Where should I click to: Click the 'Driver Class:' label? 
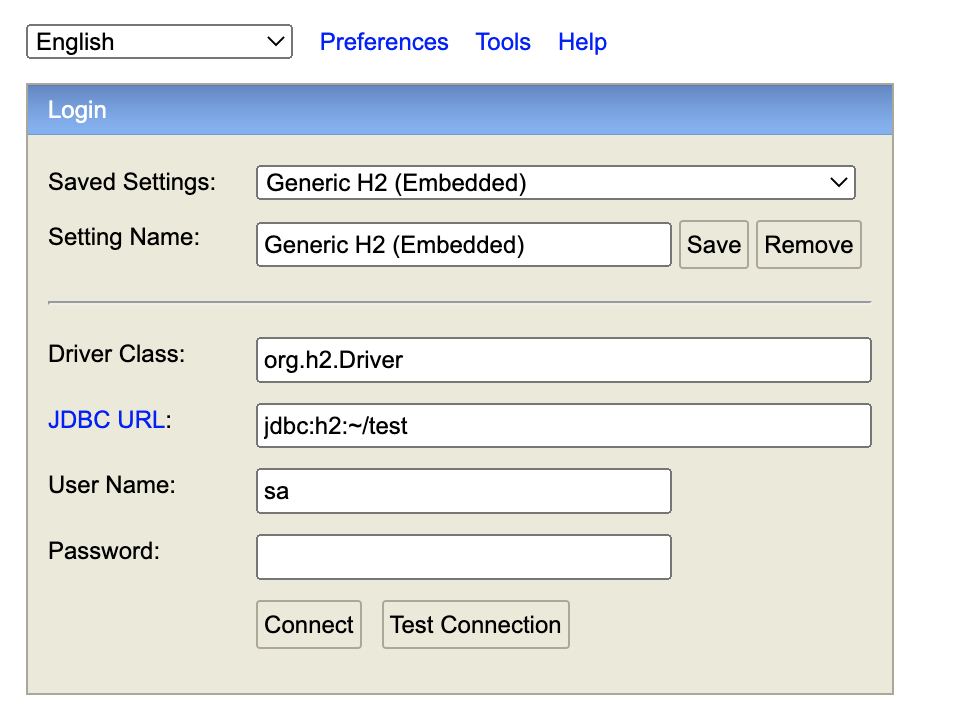[x=117, y=354]
